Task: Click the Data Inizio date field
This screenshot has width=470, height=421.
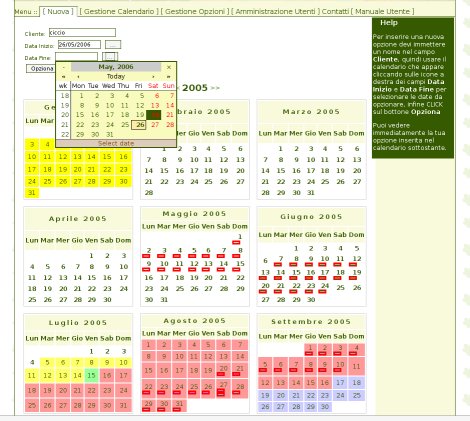Action: (79, 45)
